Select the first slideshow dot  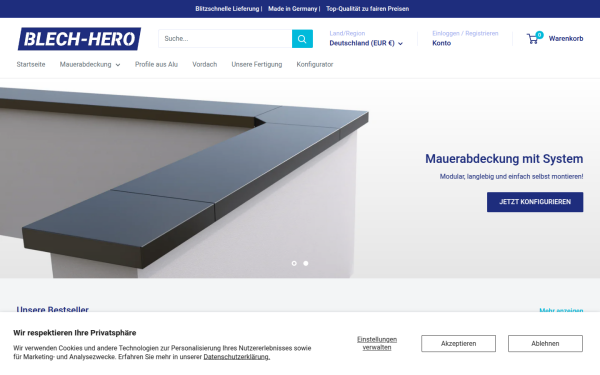pyautogui.click(x=294, y=263)
